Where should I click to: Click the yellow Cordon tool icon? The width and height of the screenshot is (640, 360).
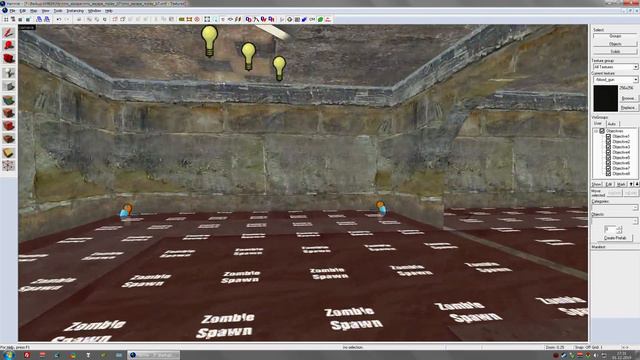coord(182,19)
